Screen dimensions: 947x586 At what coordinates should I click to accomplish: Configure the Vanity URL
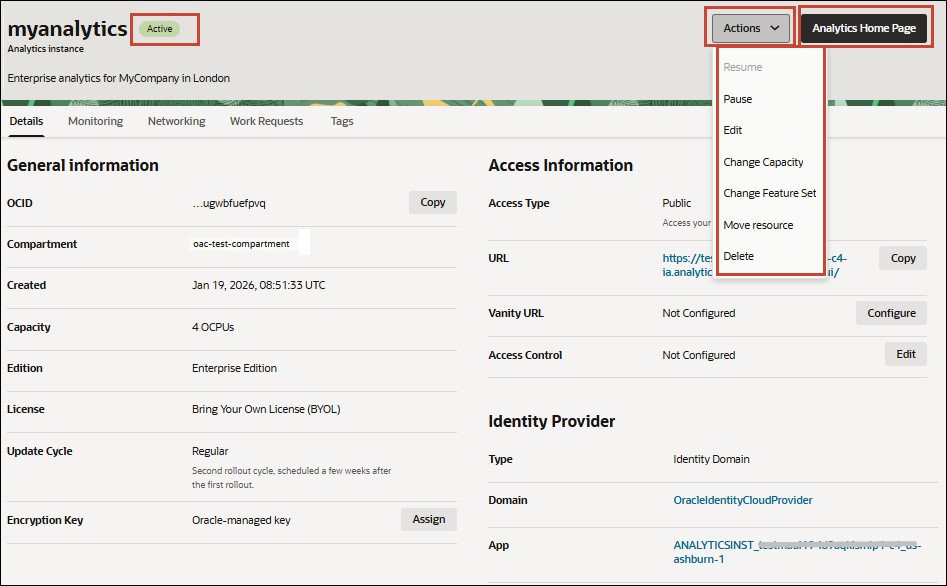tap(890, 313)
